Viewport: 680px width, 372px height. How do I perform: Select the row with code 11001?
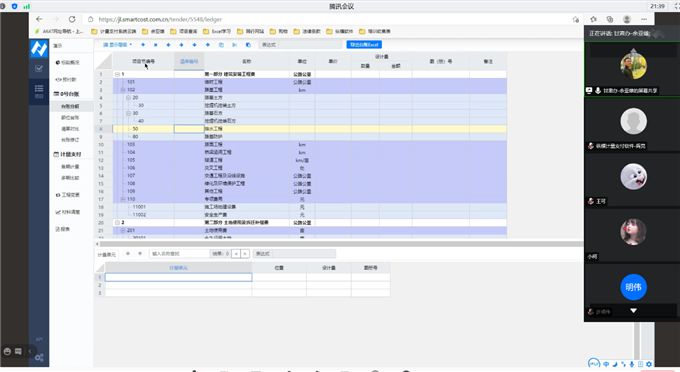click(x=309, y=207)
